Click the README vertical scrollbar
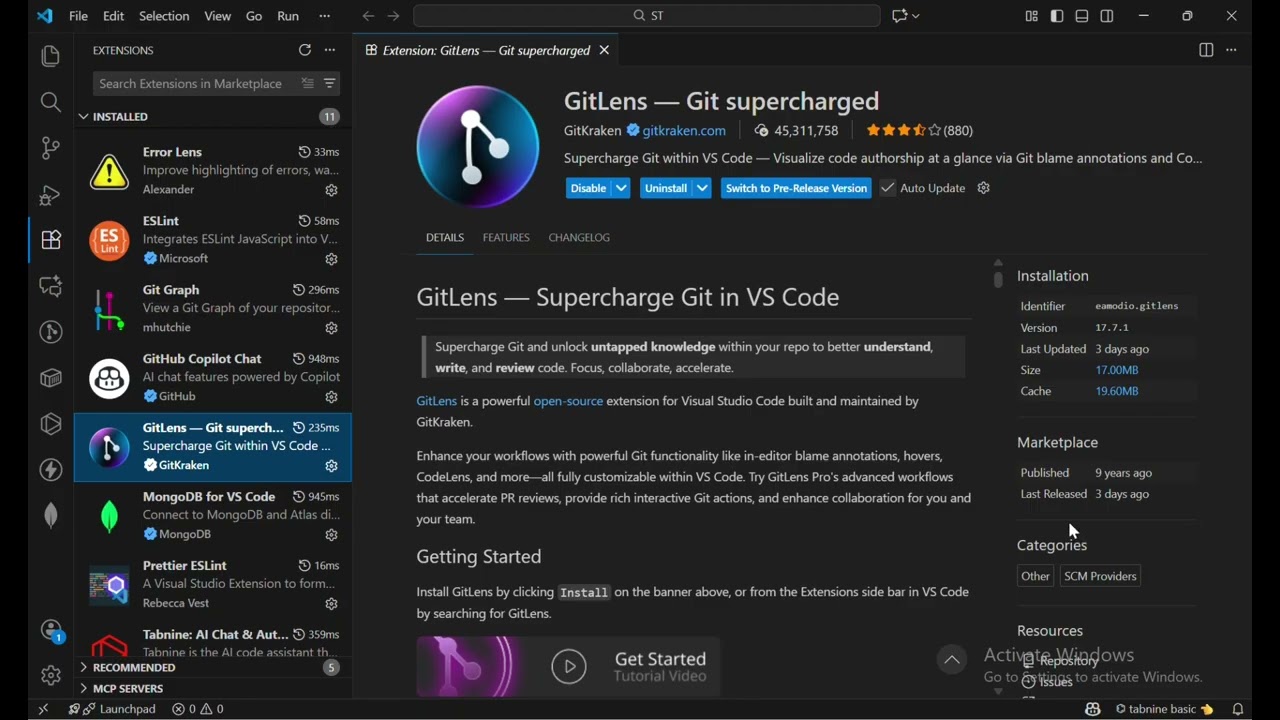Image resolution: width=1280 pixels, height=720 pixels. click(x=998, y=279)
